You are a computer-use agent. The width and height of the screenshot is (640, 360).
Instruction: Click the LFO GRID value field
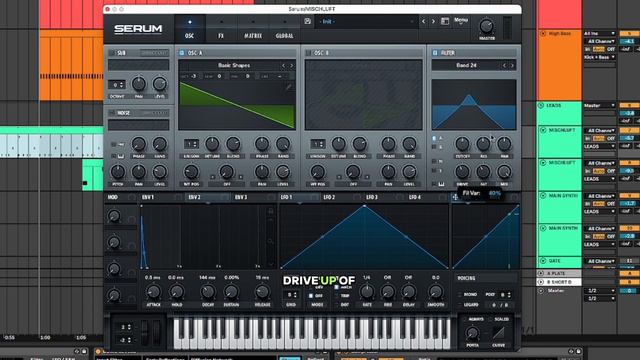click(x=291, y=295)
